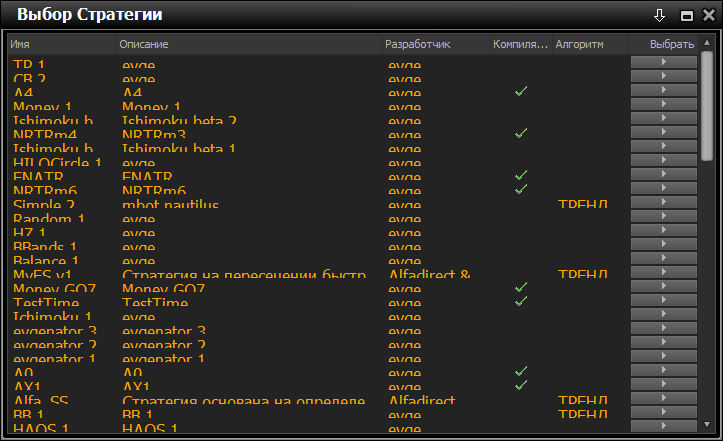Click the Компиля... column header
The height and width of the screenshot is (441, 723).
(520, 45)
